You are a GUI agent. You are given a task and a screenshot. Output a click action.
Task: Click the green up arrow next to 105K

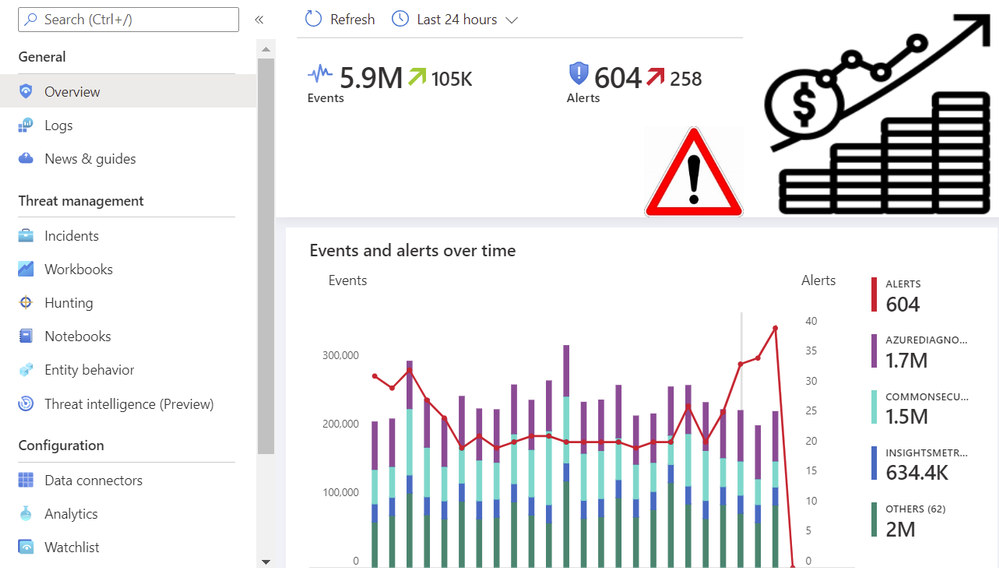pos(417,77)
